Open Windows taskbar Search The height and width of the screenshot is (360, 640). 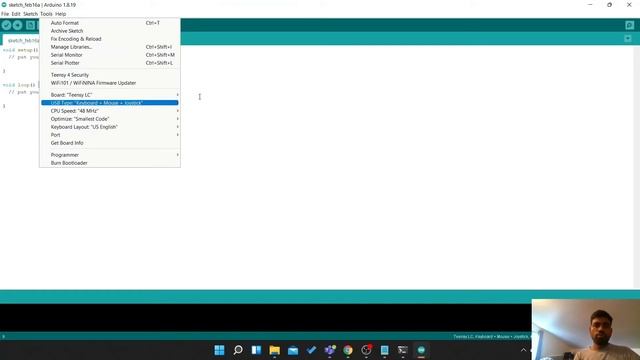[238, 350]
